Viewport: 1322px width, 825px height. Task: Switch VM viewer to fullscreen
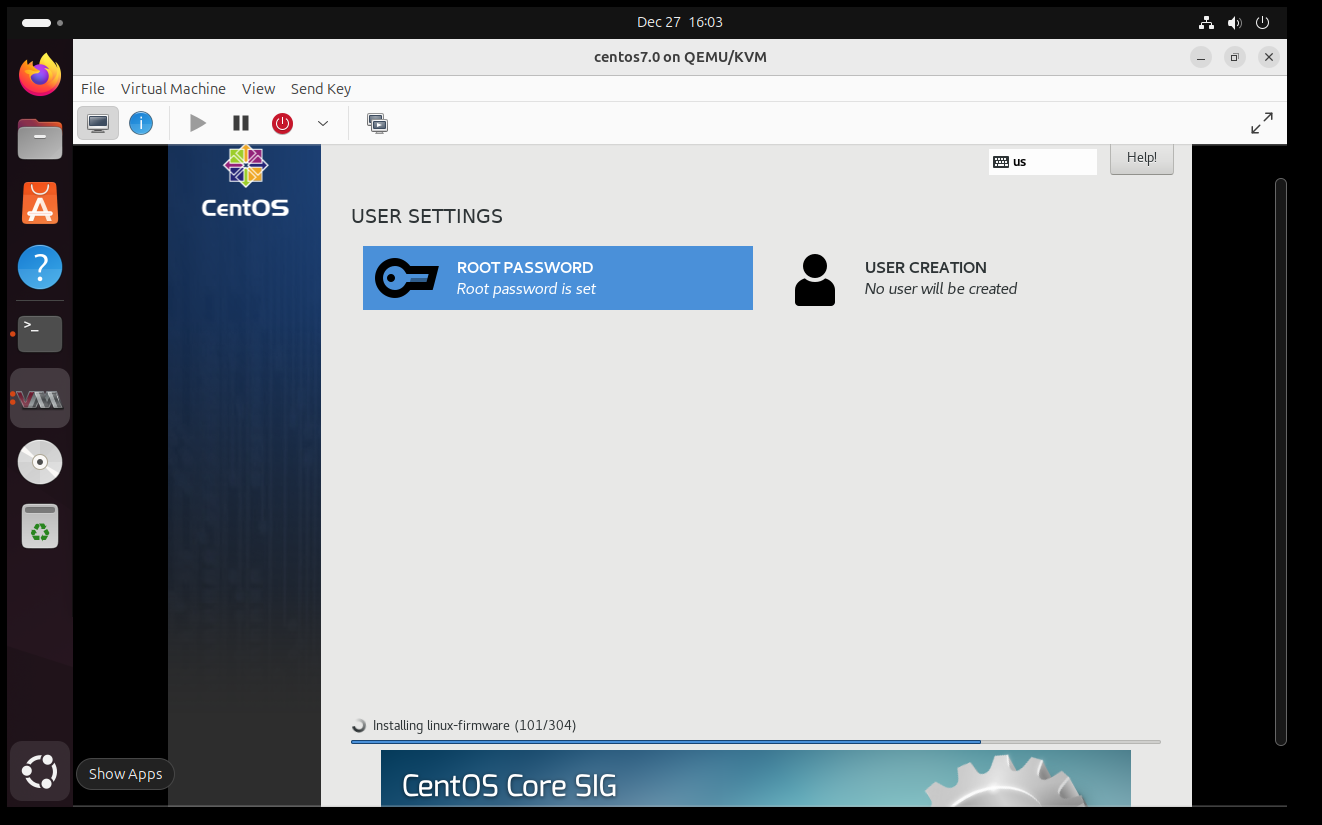coord(1262,123)
